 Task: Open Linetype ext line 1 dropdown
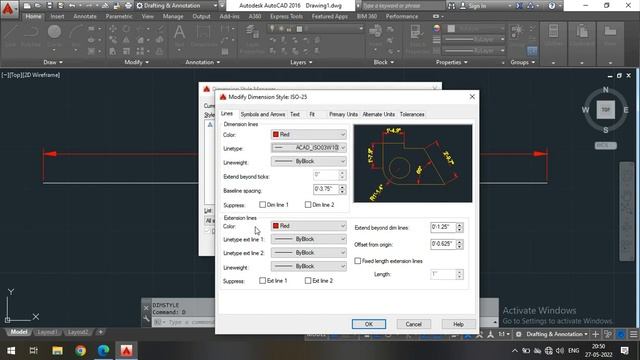tap(309, 239)
